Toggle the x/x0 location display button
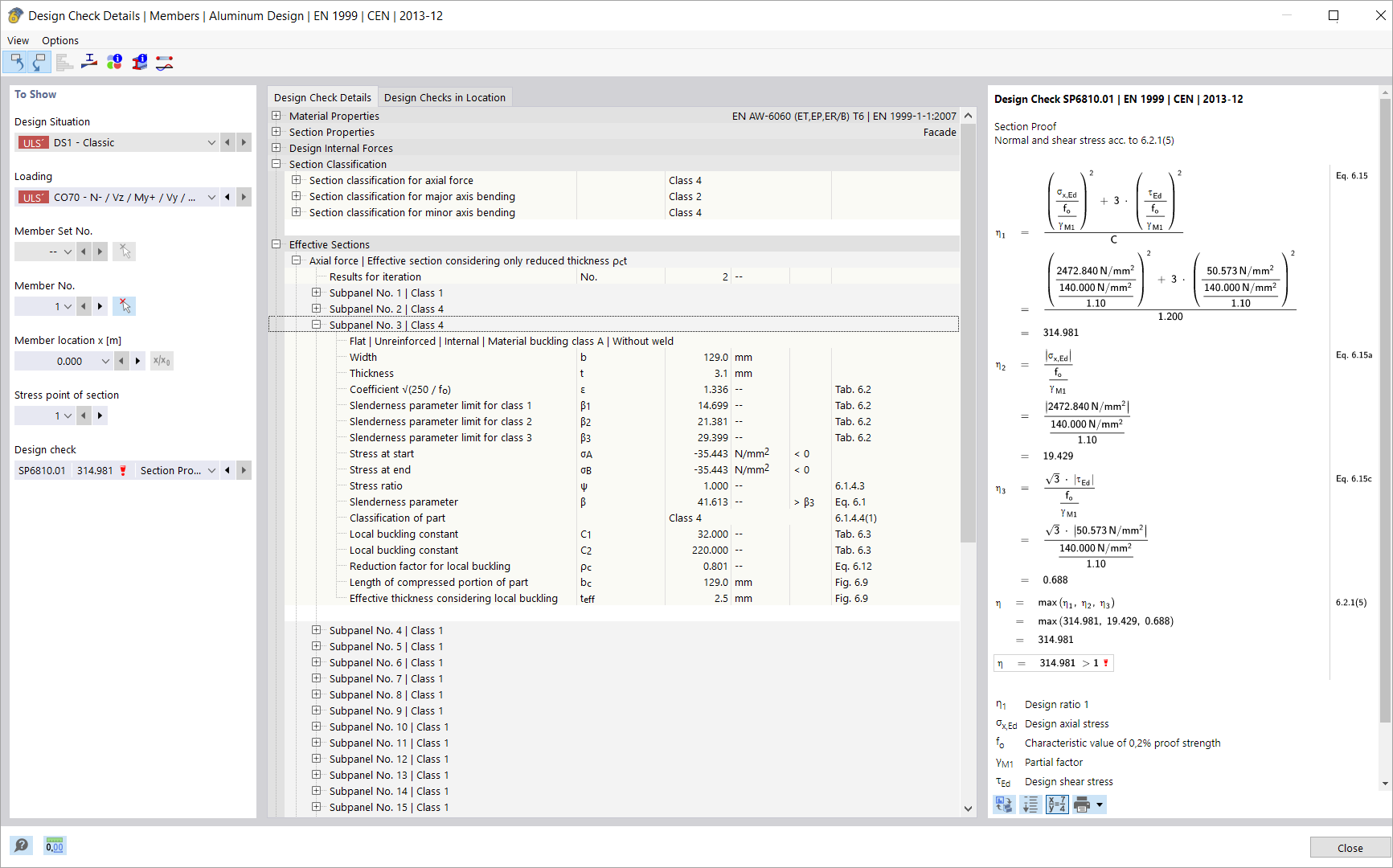Screen dimensions: 1393x868 click(x=162, y=360)
